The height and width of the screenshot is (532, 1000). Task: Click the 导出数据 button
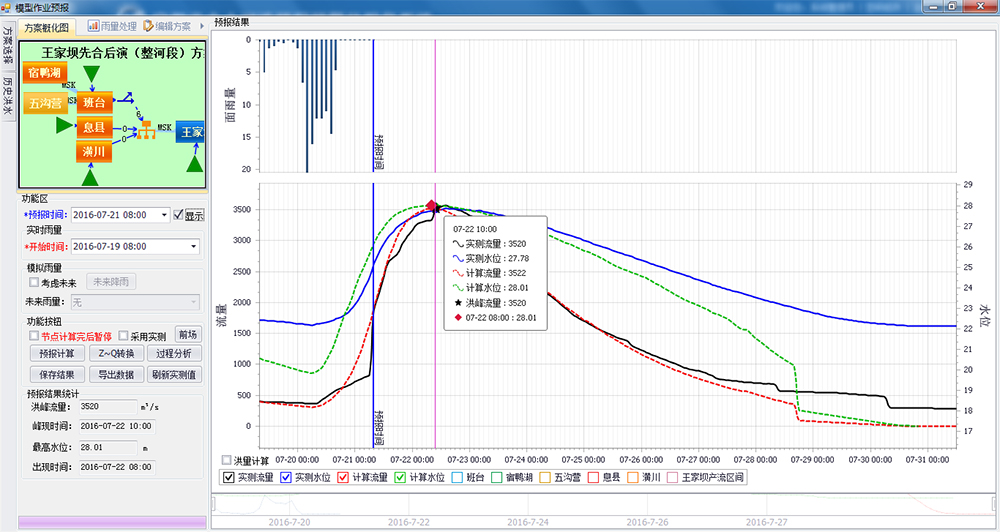116,374
